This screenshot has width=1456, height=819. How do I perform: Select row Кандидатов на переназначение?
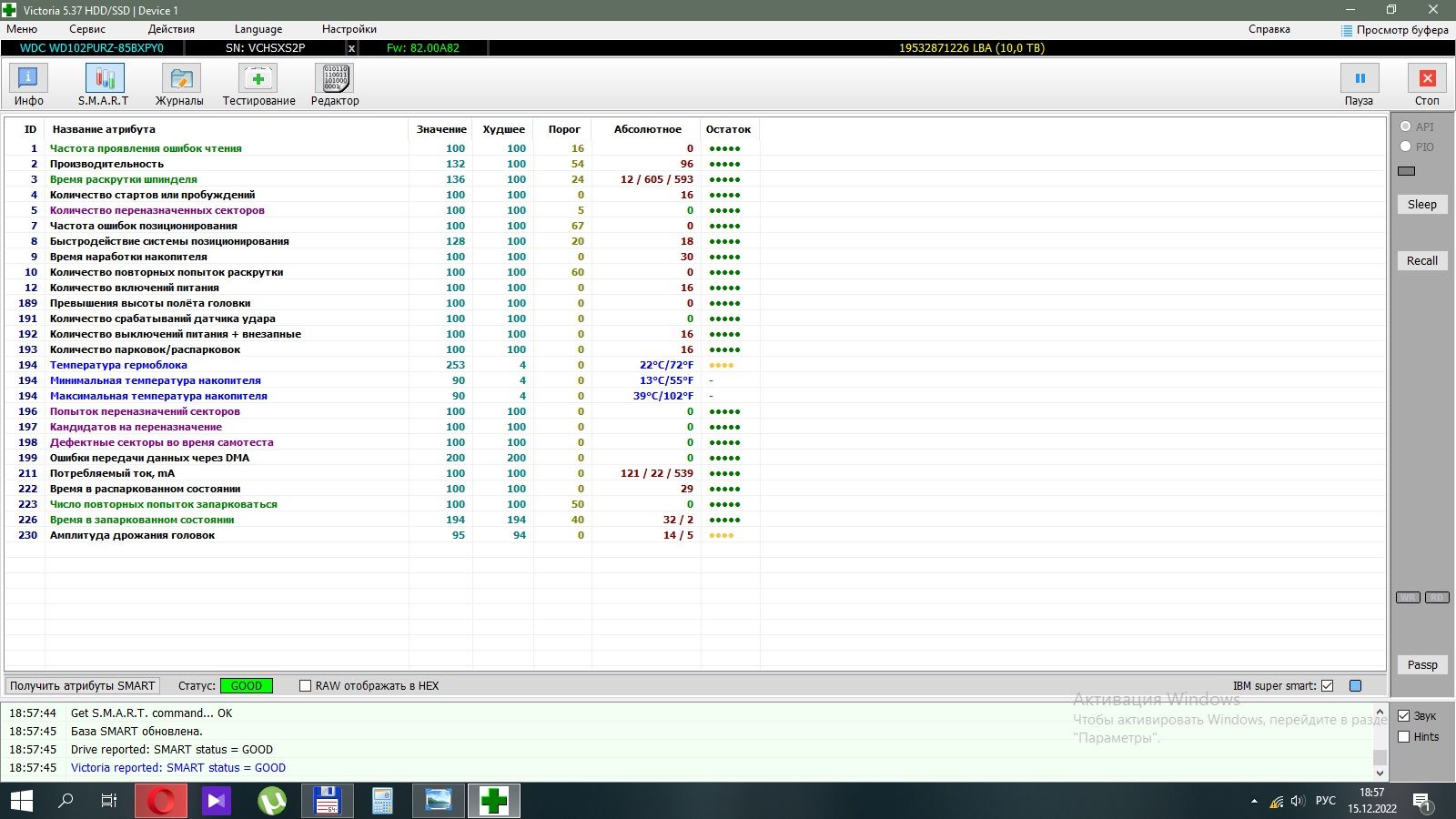coord(382,427)
